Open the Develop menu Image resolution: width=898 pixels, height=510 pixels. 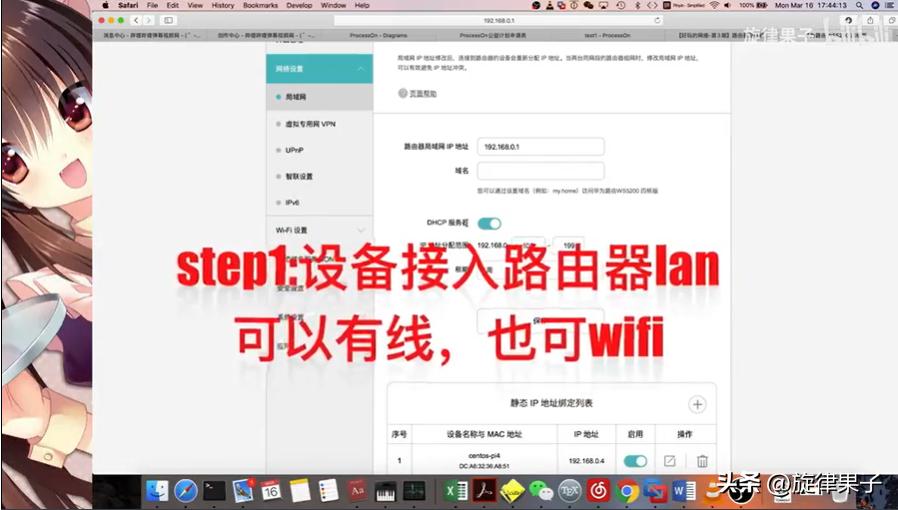pyautogui.click(x=300, y=5)
